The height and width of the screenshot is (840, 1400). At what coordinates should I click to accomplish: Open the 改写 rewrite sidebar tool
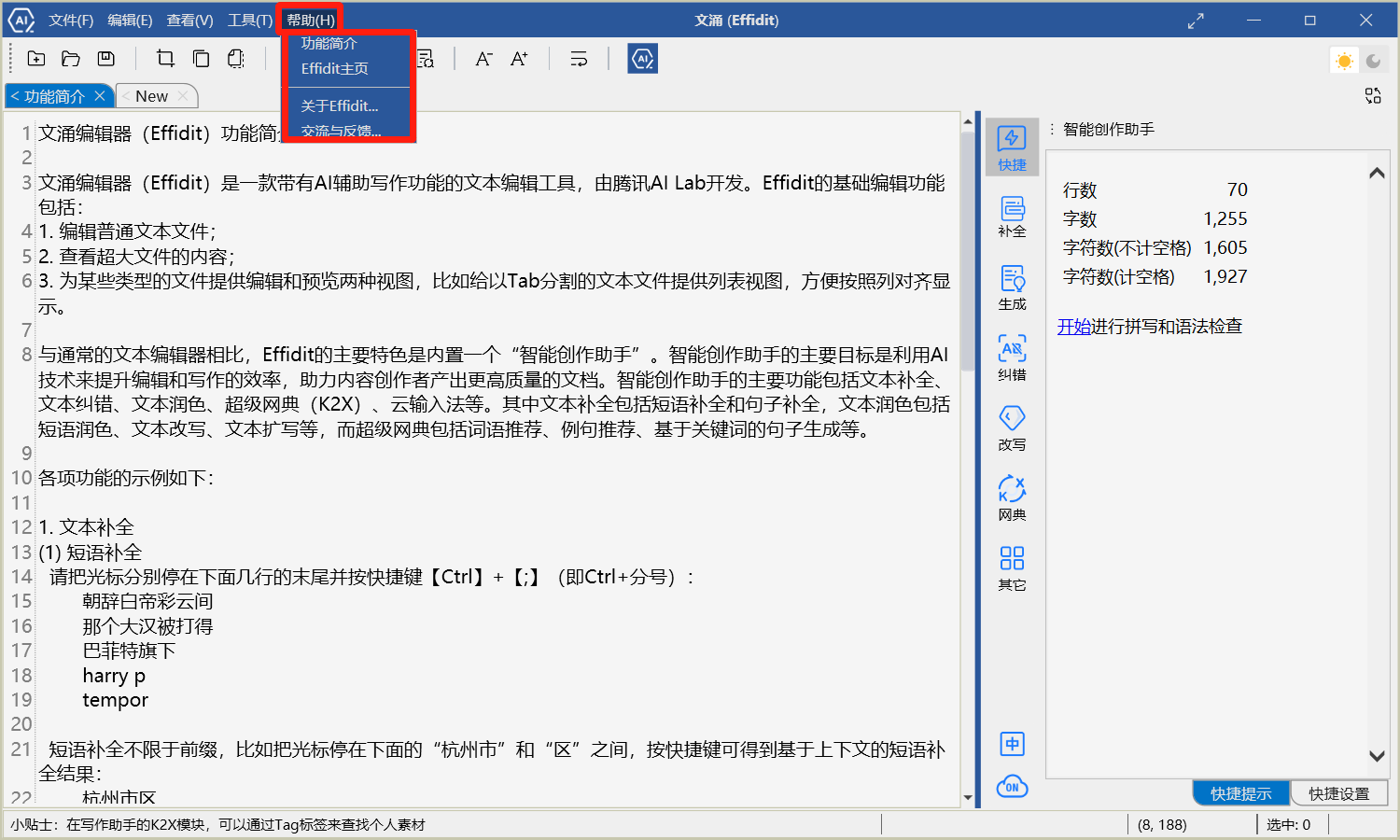click(1012, 428)
